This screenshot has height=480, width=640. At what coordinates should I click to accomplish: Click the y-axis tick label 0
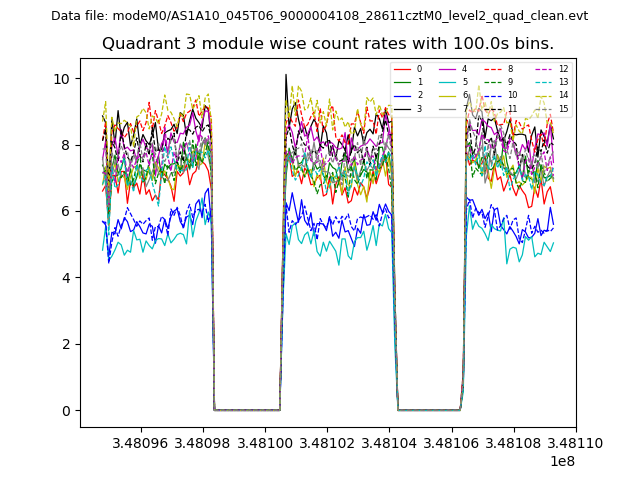click(66, 411)
